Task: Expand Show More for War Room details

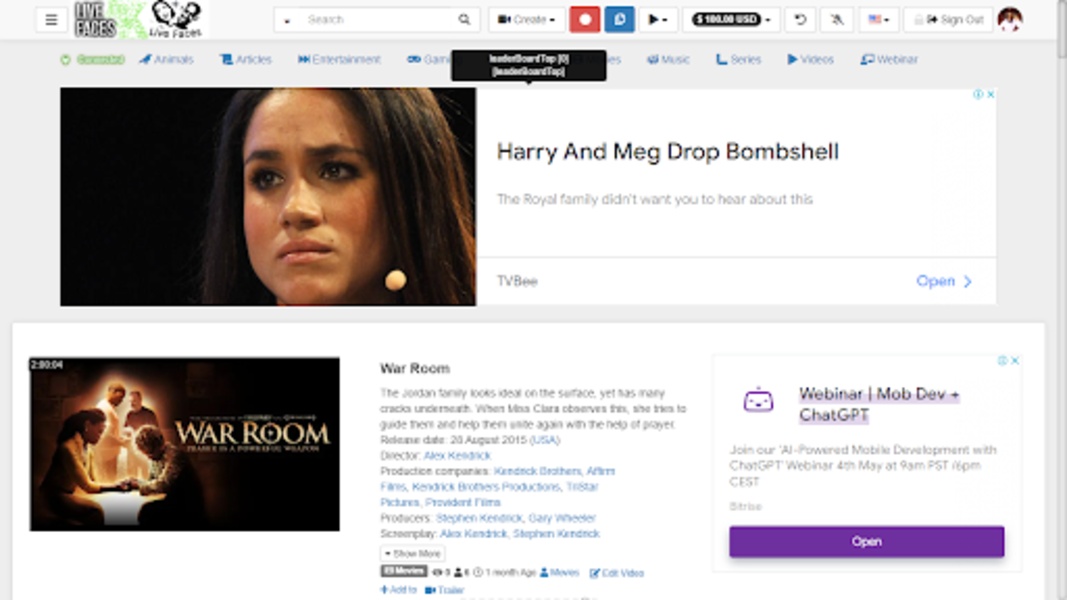Action: click(x=412, y=554)
